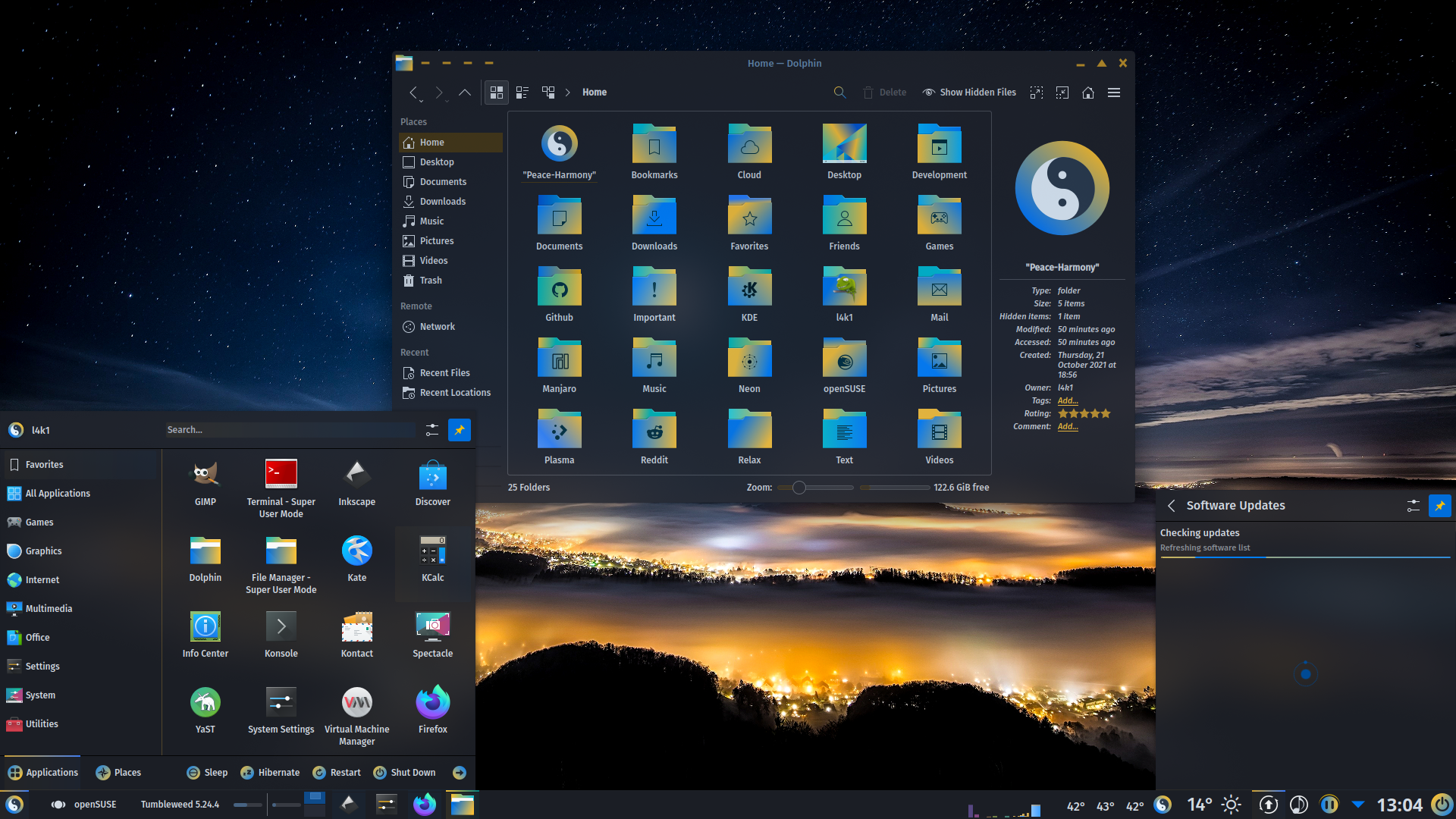Screen dimensions: 1456x819
Task: Click Add link next to Tags
Action: [x=1068, y=400]
